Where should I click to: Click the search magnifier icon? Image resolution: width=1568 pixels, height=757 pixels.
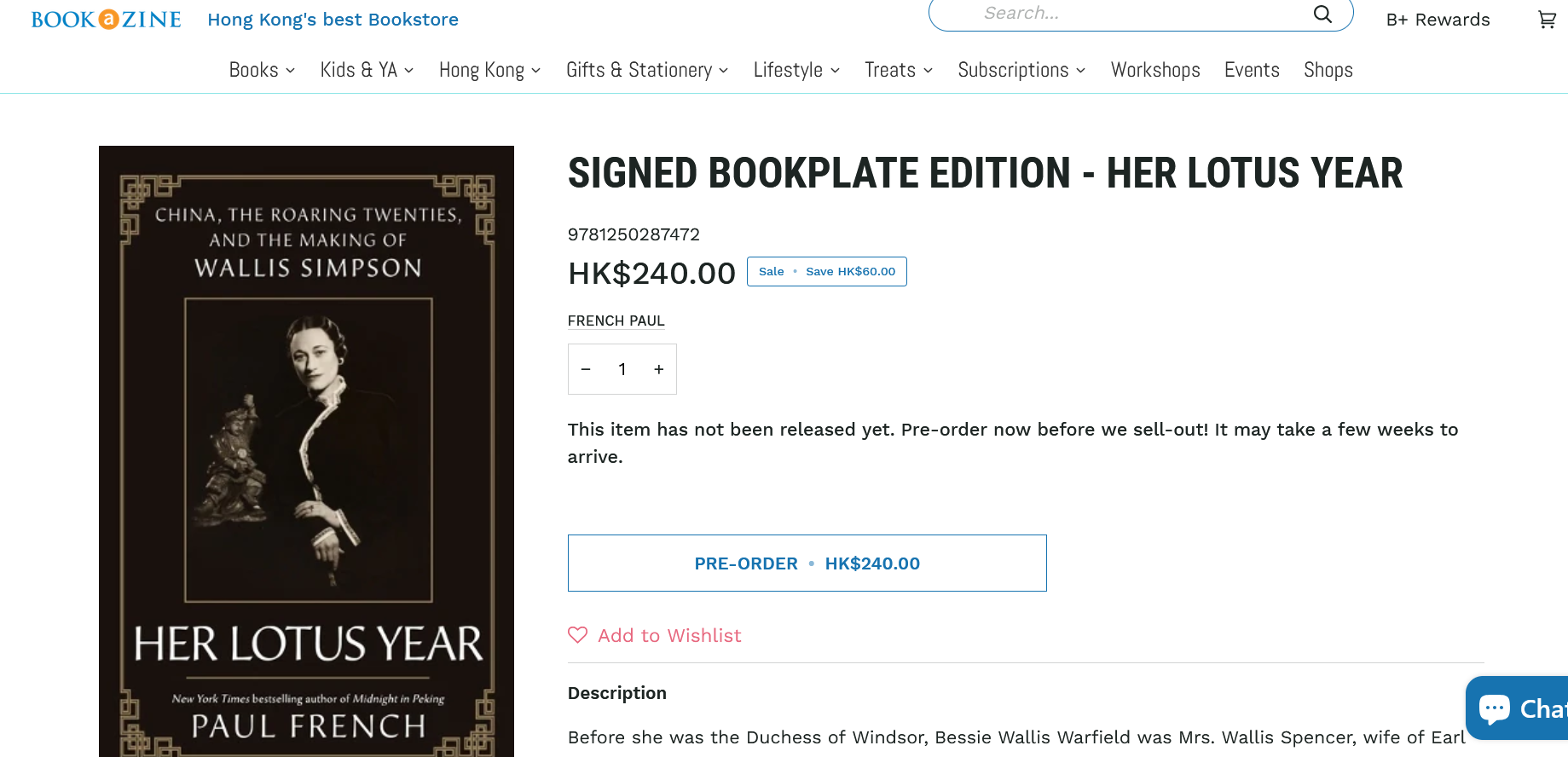point(1322,14)
